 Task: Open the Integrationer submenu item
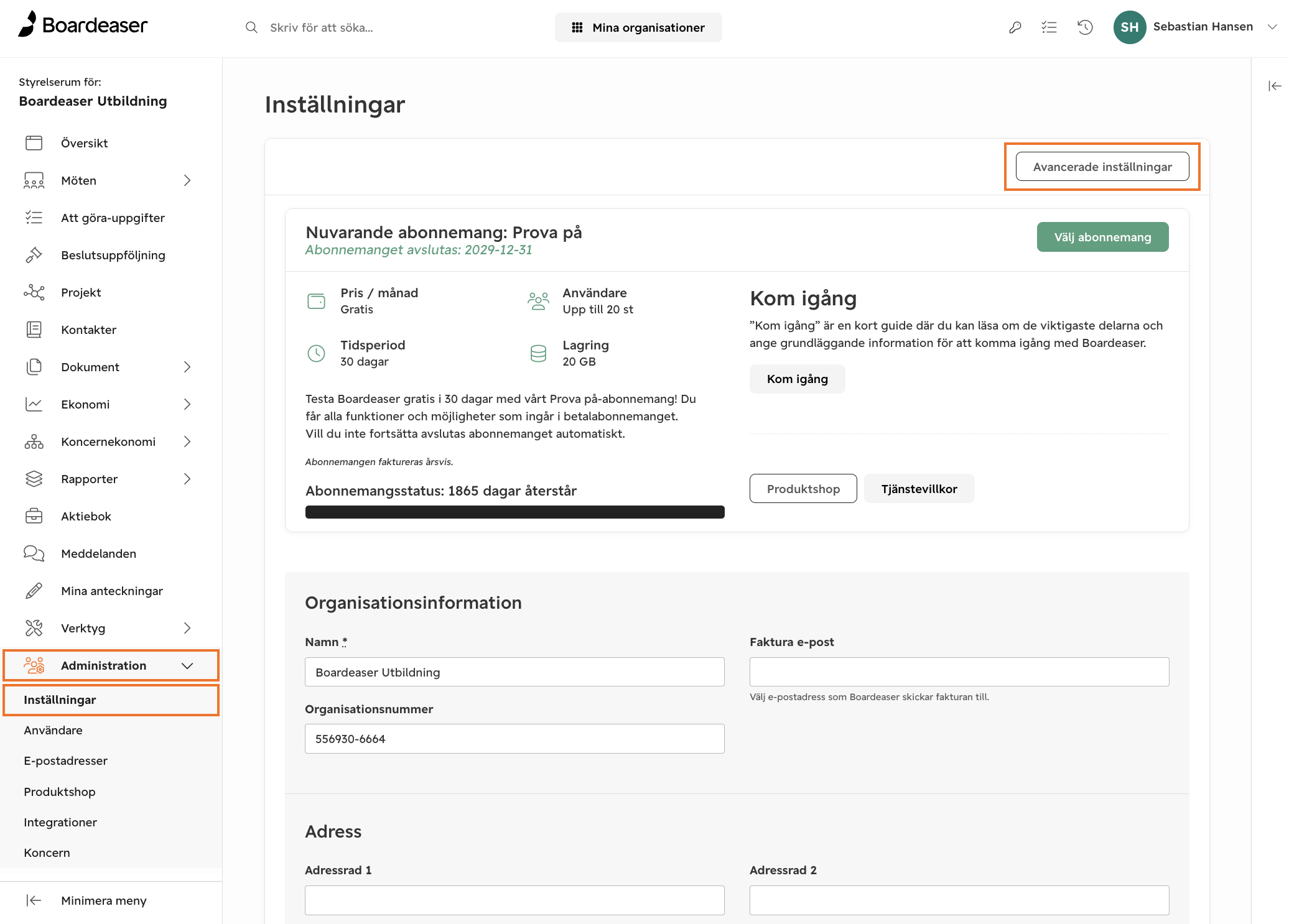(111, 822)
